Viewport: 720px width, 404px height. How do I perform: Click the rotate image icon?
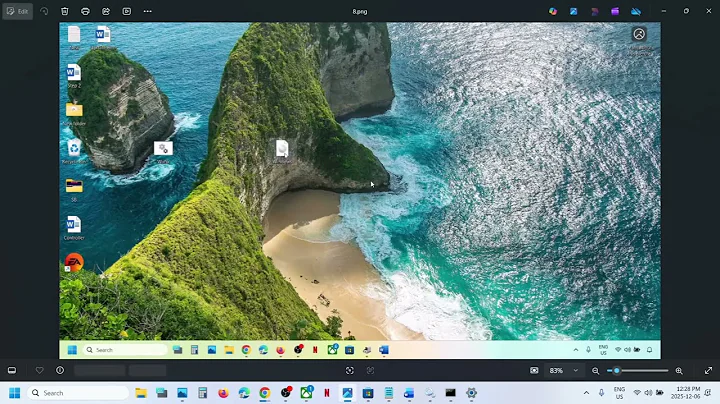44,11
